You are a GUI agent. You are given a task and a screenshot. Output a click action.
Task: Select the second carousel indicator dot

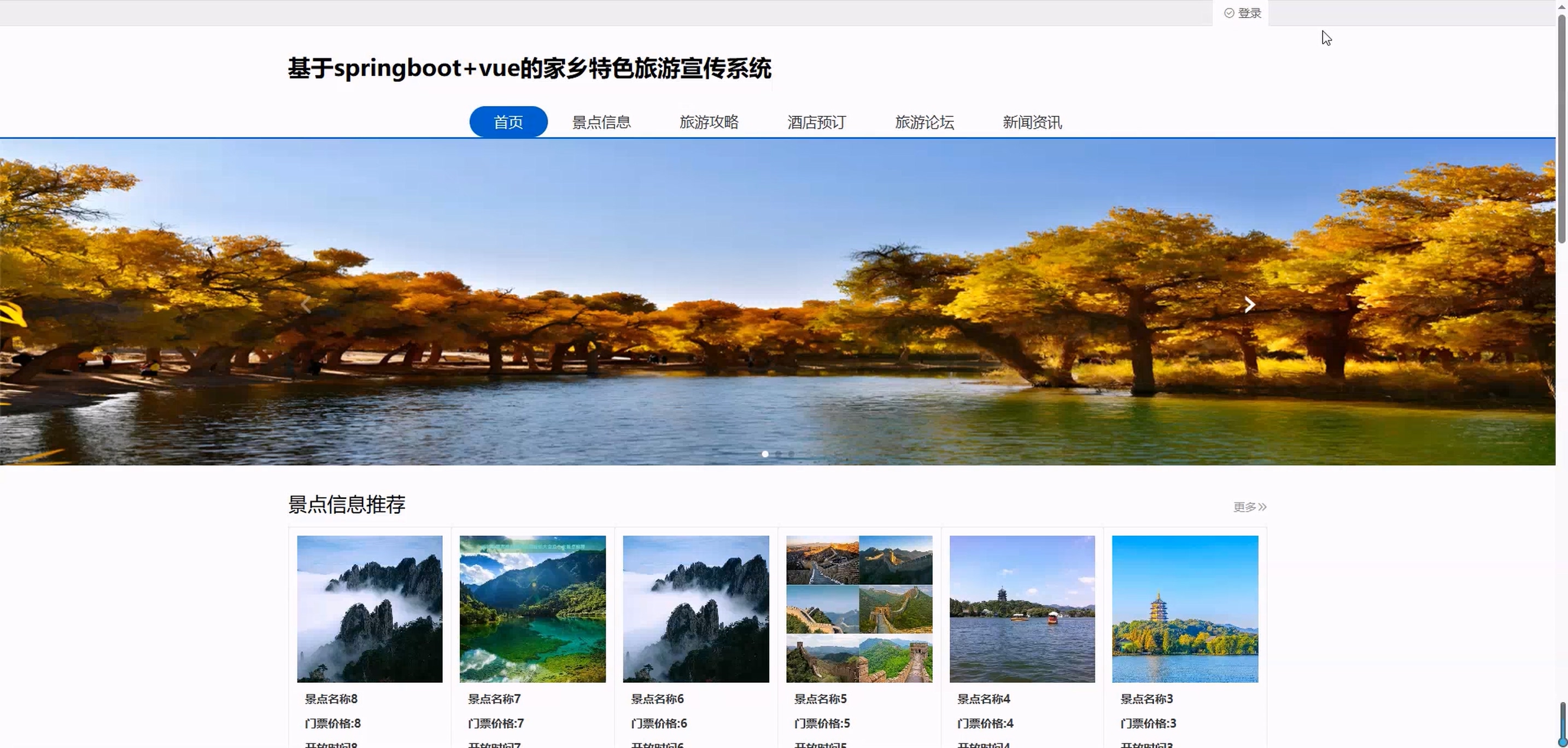point(779,454)
